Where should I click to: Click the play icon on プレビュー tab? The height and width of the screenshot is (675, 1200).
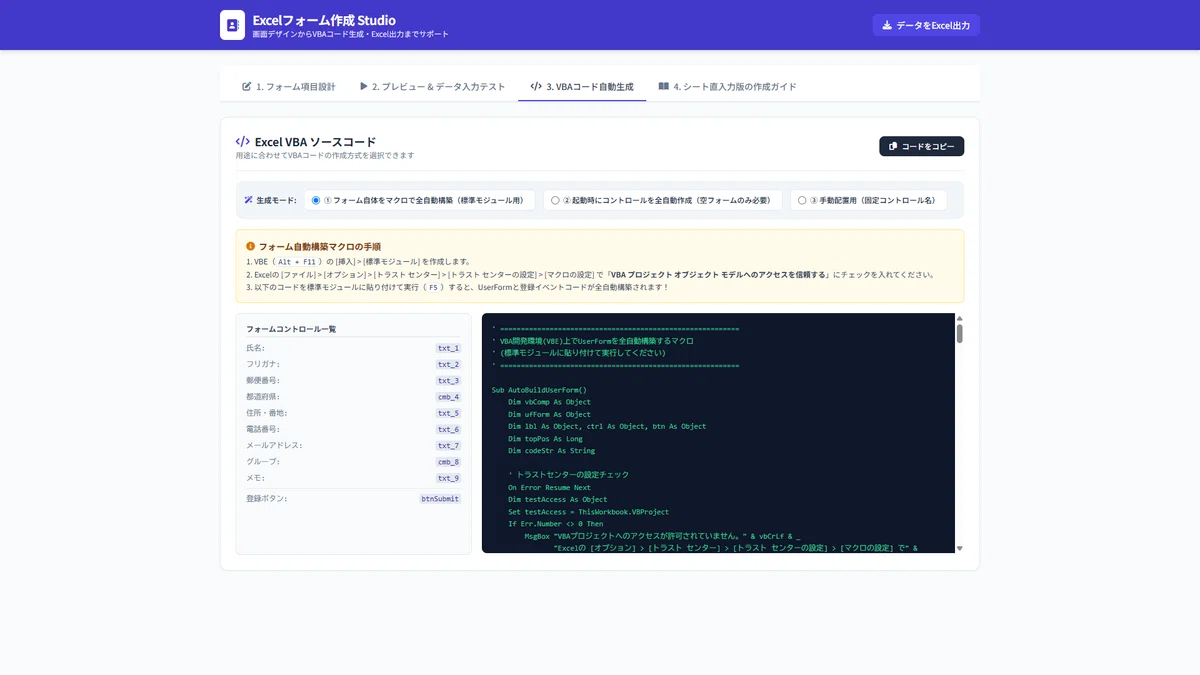pyautogui.click(x=364, y=87)
